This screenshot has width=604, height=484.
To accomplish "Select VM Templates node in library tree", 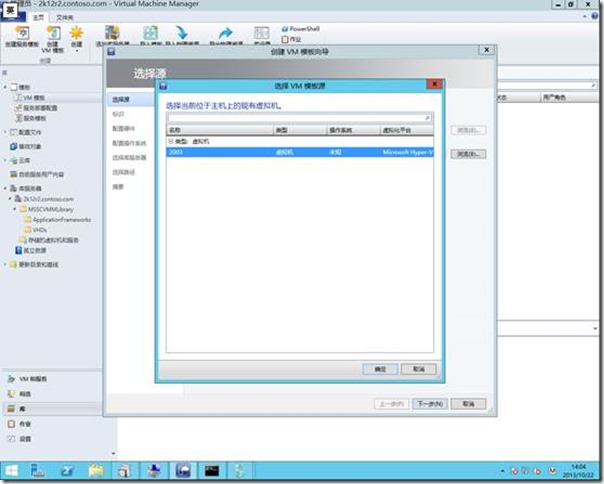I will 34,97.
